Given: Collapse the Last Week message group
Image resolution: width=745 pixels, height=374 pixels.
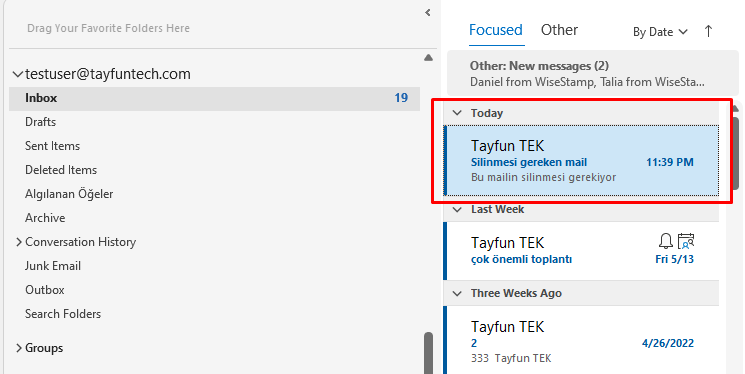Looking at the screenshot, I should click(457, 210).
